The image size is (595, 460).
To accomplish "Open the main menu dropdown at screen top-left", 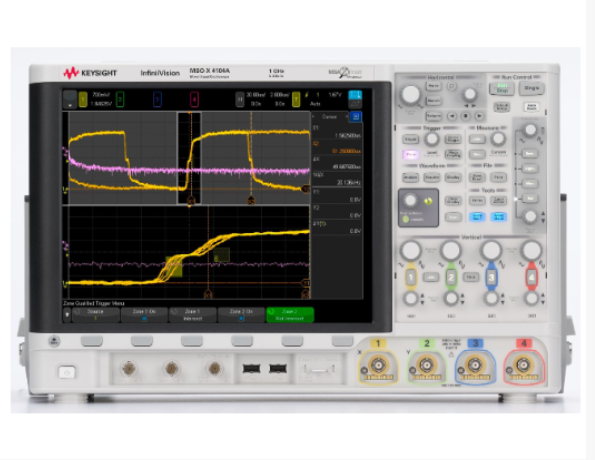I will pos(70,99).
